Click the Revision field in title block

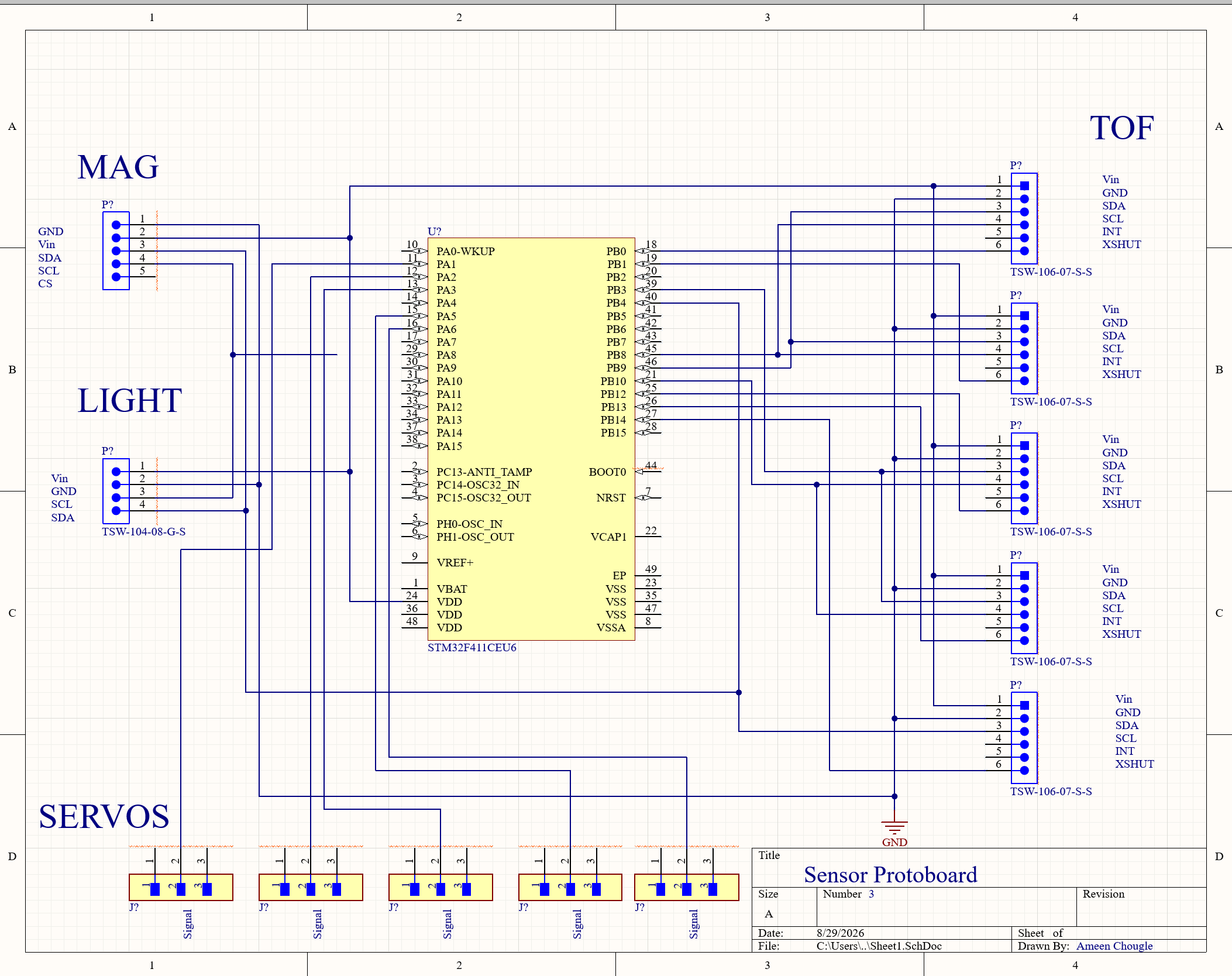click(x=1141, y=906)
